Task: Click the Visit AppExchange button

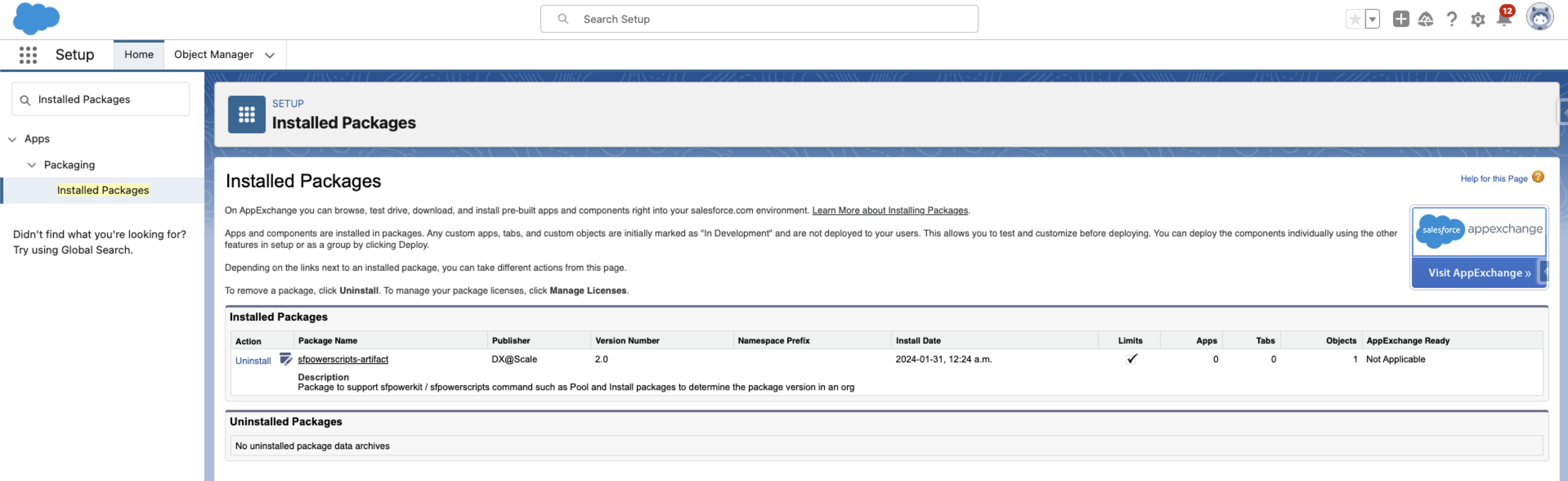Action: (x=1479, y=273)
